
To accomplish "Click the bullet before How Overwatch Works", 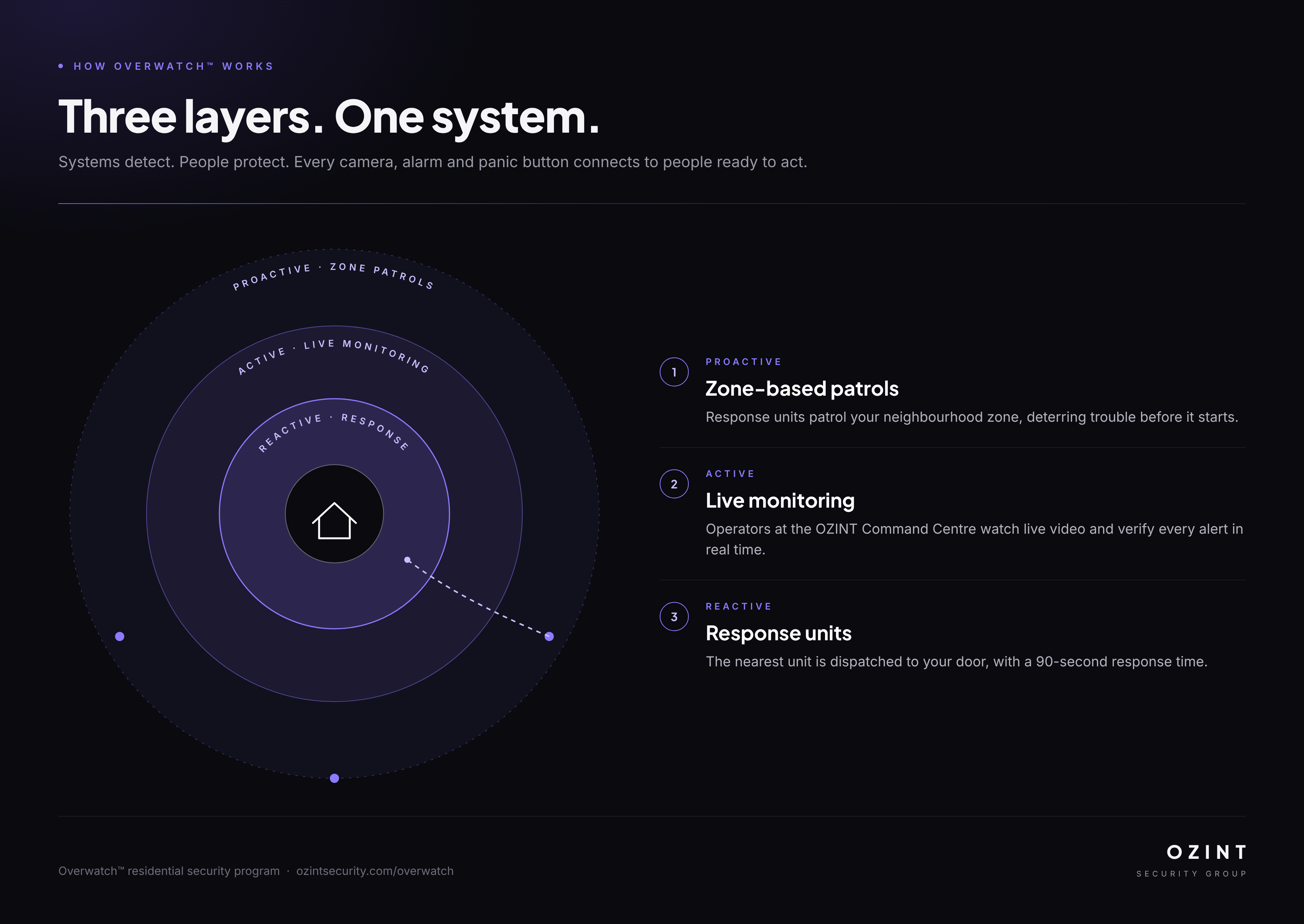I will [61, 66].
